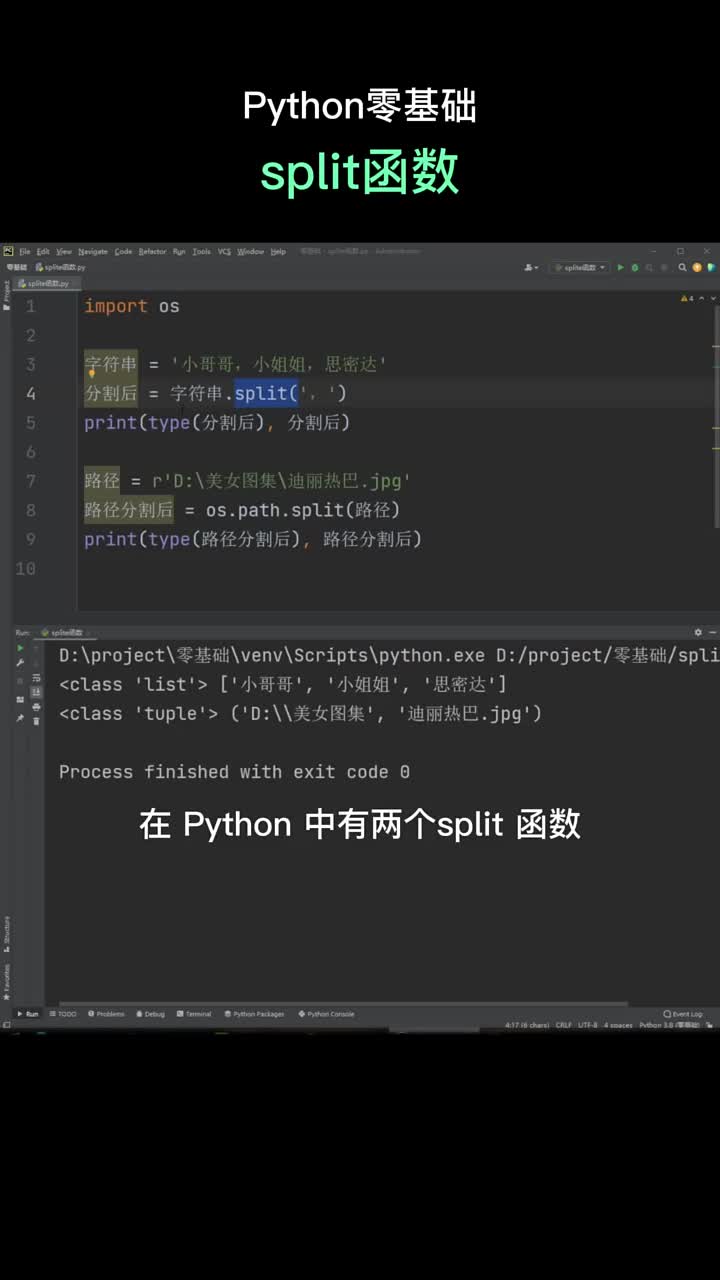Click the split函数.py breadcrumb in navigation bar
Viewport: 720px width, 1280px height.
[x=62, y=268]
